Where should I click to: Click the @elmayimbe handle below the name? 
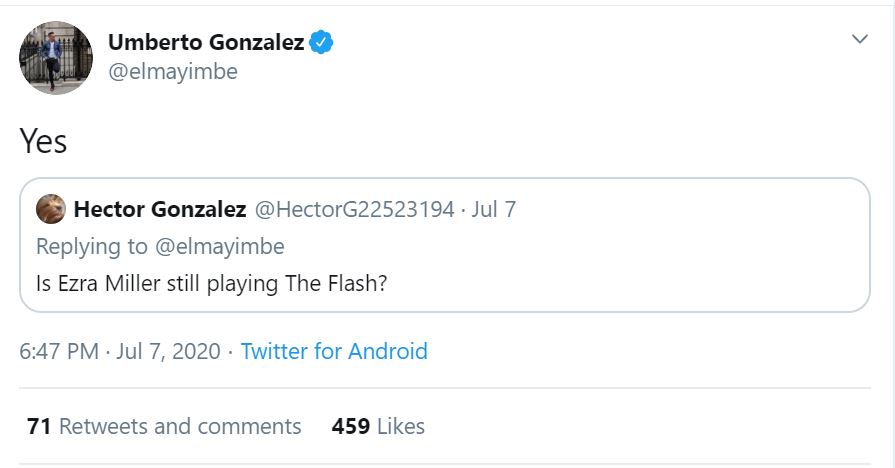coord(172,72)
